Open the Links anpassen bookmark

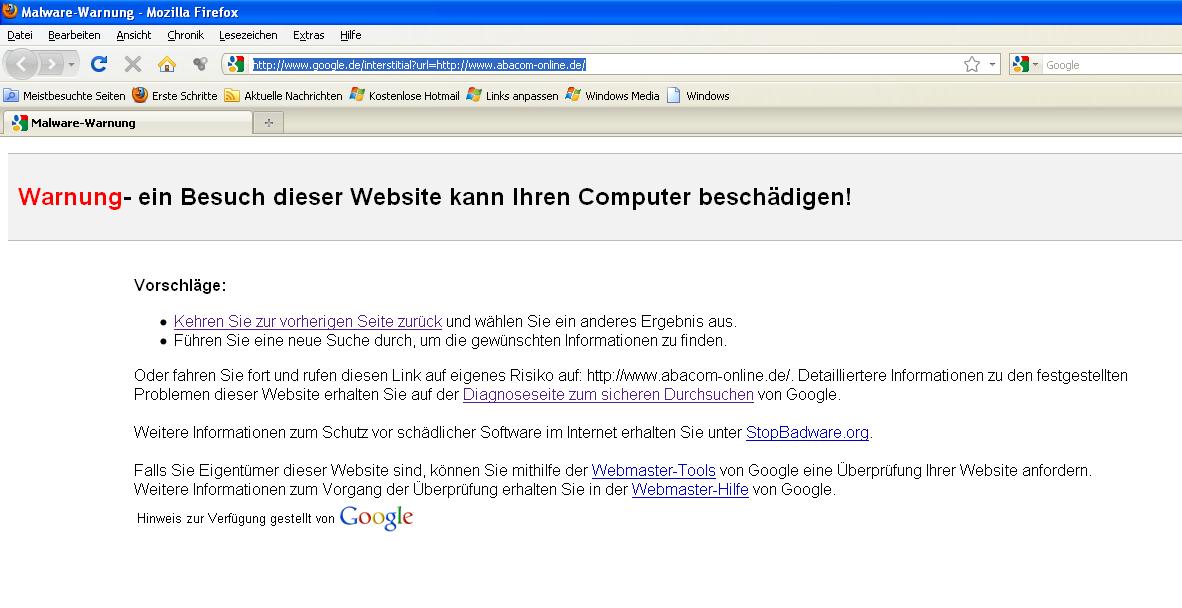513,96
